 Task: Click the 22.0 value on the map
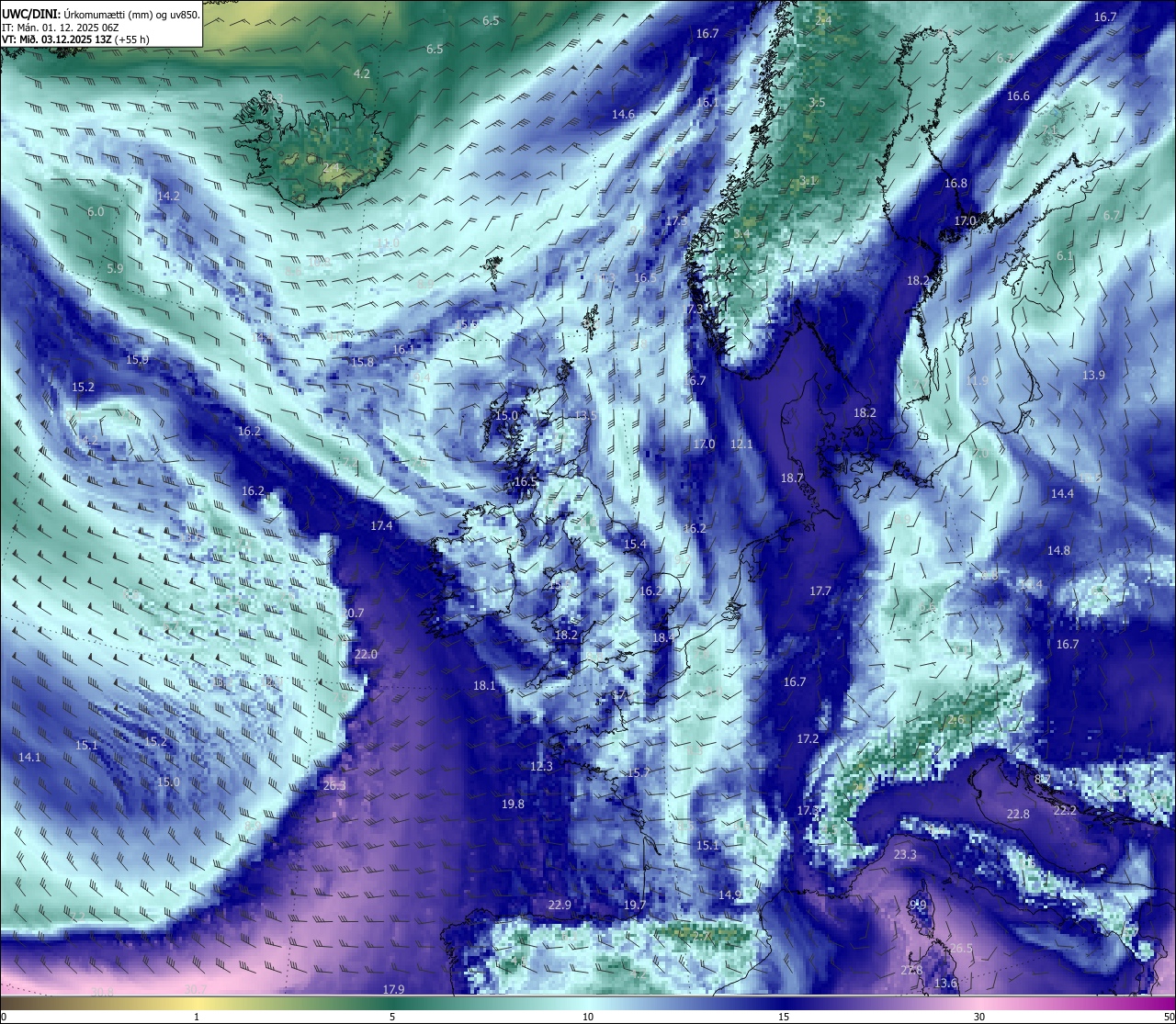[366, 654]
